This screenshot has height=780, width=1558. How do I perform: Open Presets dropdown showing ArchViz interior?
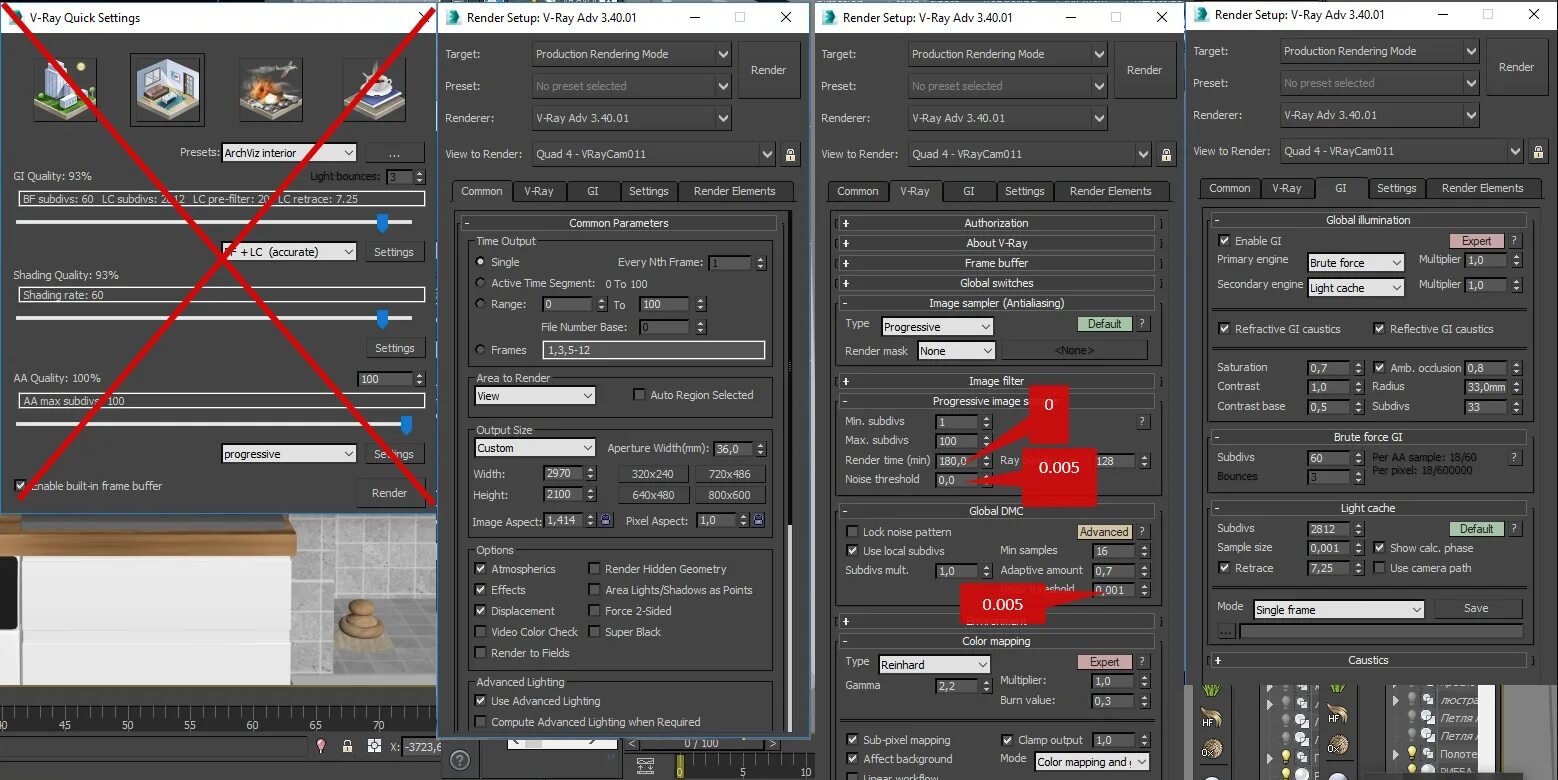[x=289, y=153]
